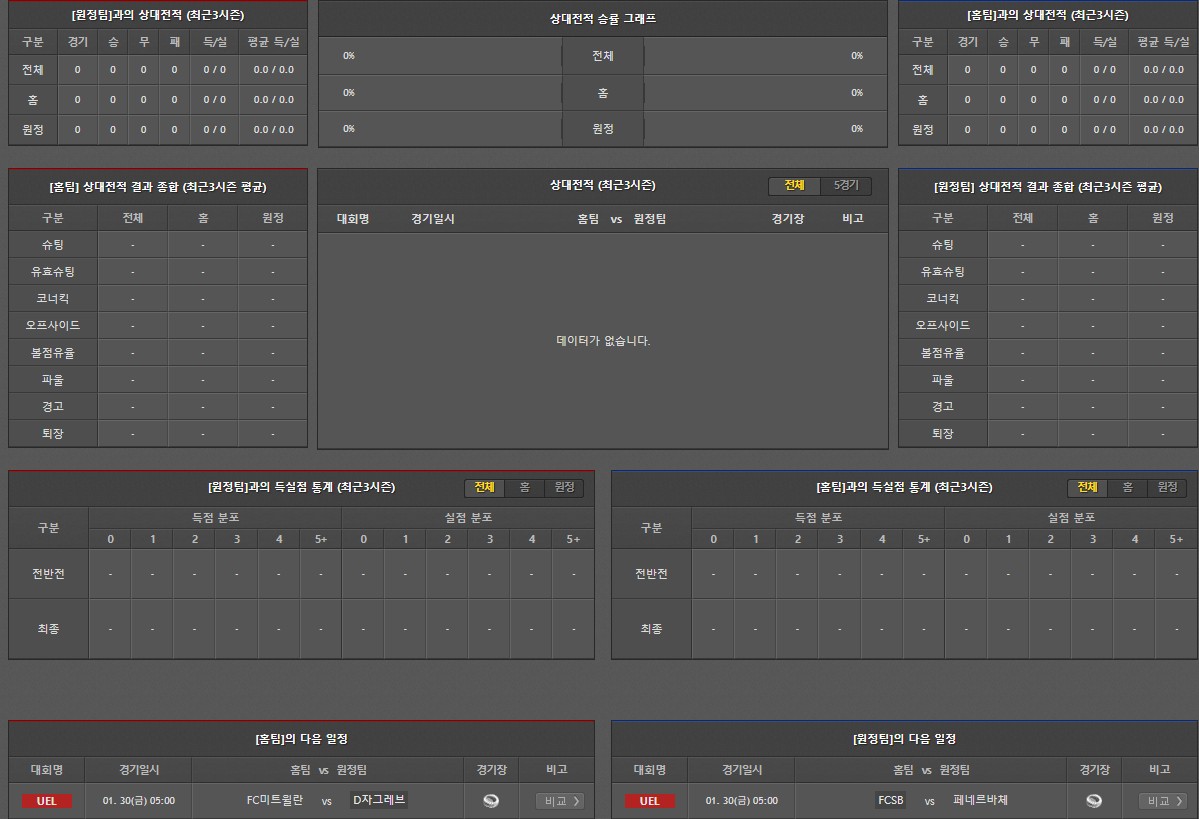Viewport: 1199px width, 819px height.
Task: Click the FCSB team name
Action: 890,800
